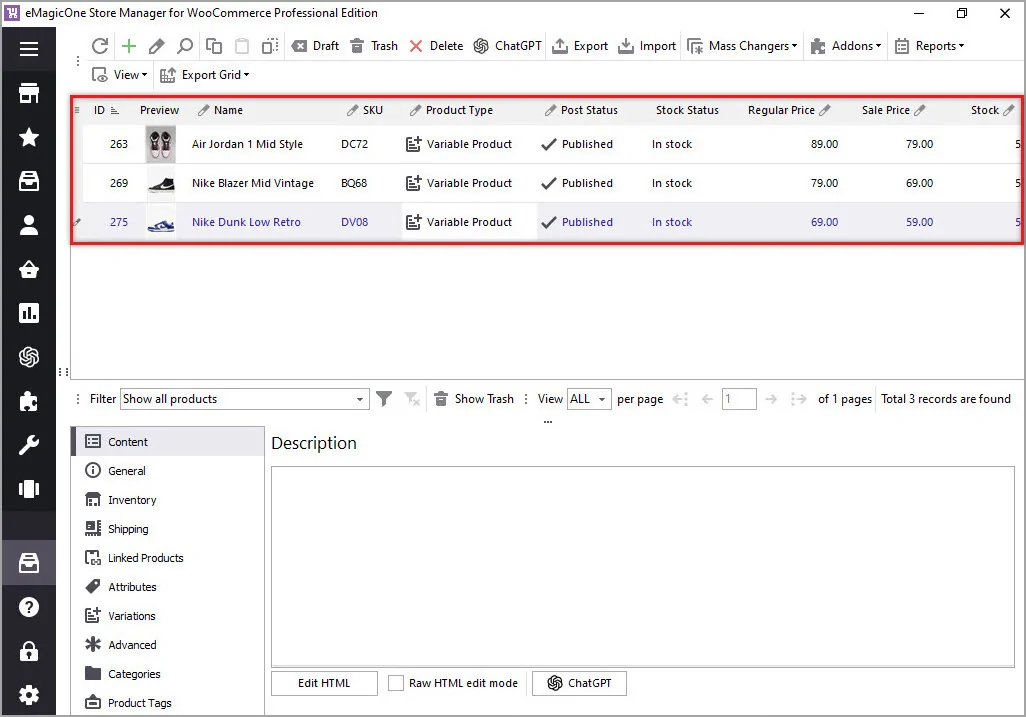Open the Customers section in the left sidebar
The height and width of the screenshot is (717, 1026).
[28, 225]
